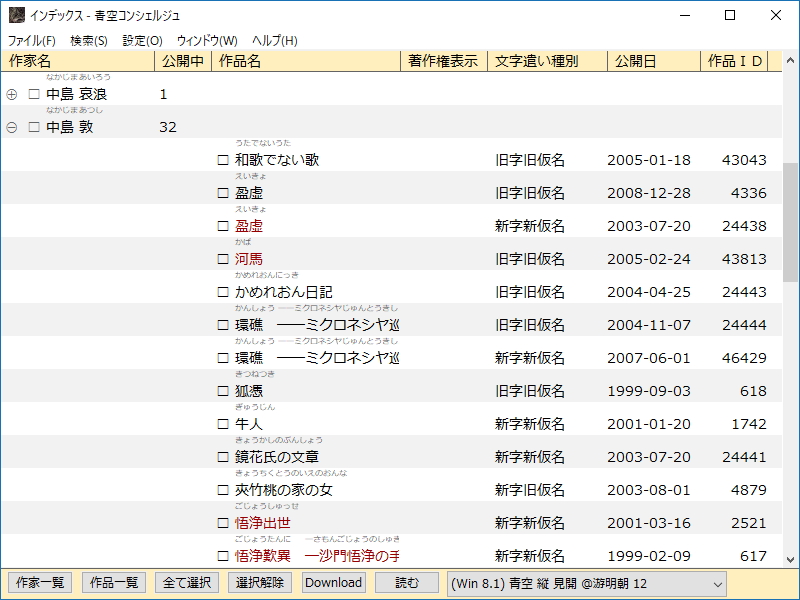This screenshot has width=800, height=600.
Task: Check the box for 鏡花氏の文章
Action: coord(223,457)
